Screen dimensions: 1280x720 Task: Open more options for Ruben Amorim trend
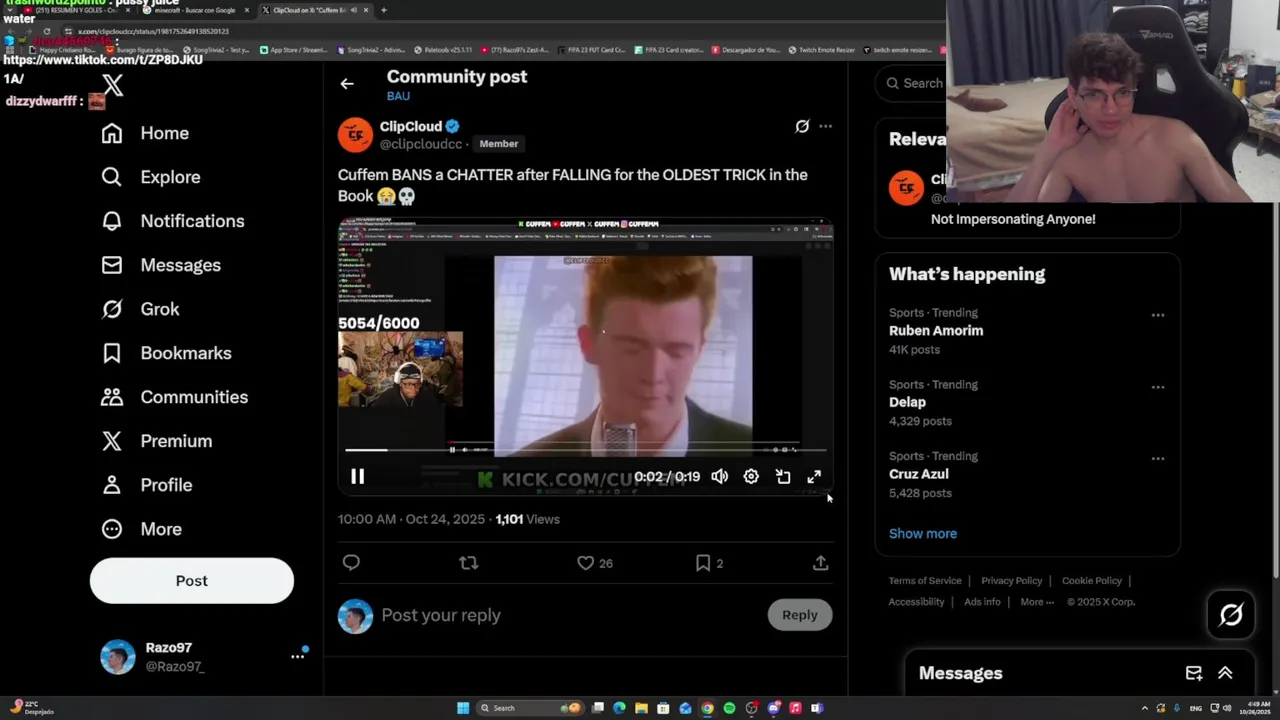click(x=1157, y=315)
